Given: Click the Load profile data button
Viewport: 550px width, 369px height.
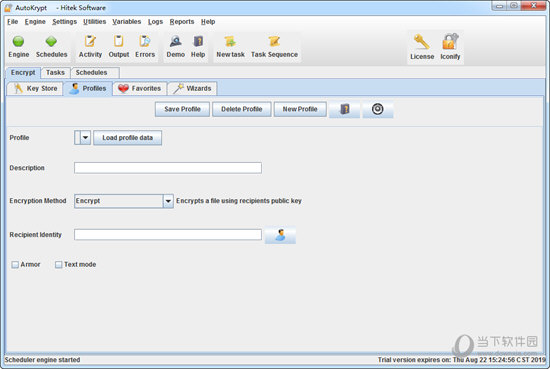Looking at the screenshot, I should pos(127,137).
